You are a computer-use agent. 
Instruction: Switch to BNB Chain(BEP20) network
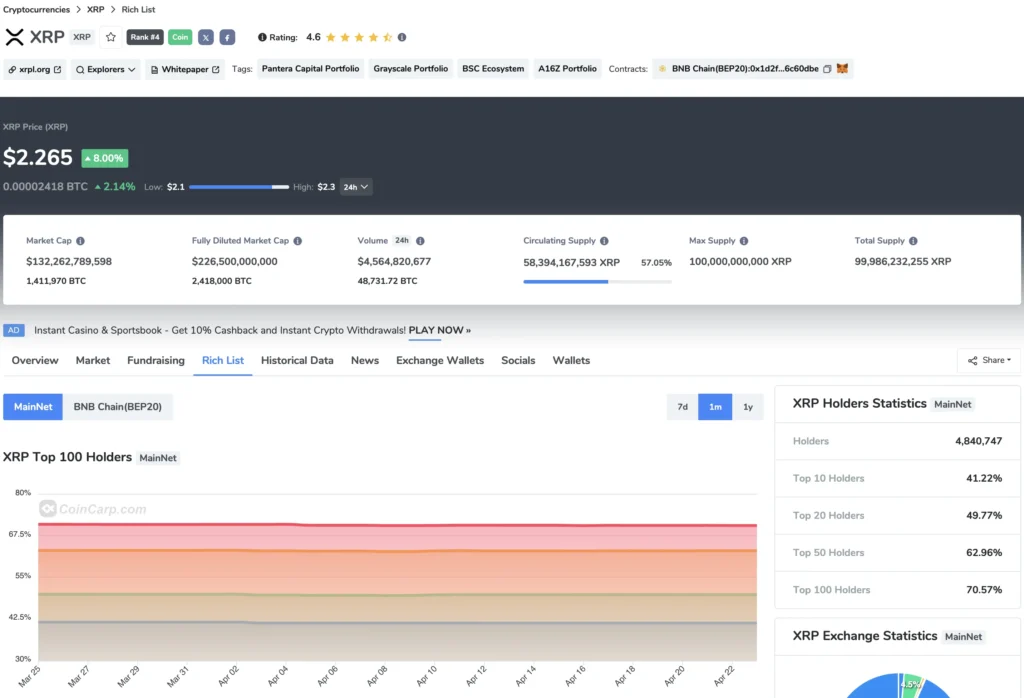click(118, 407)
